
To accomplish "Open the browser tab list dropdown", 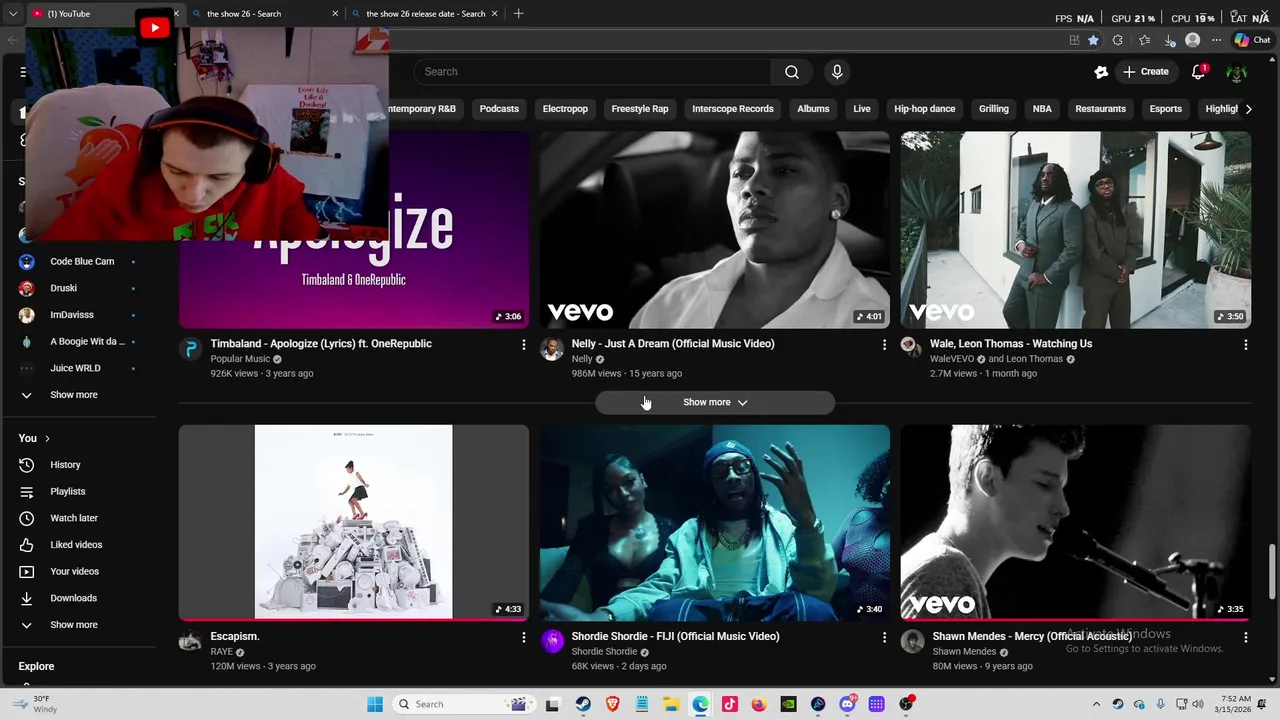I will click(x=13, y=14).
